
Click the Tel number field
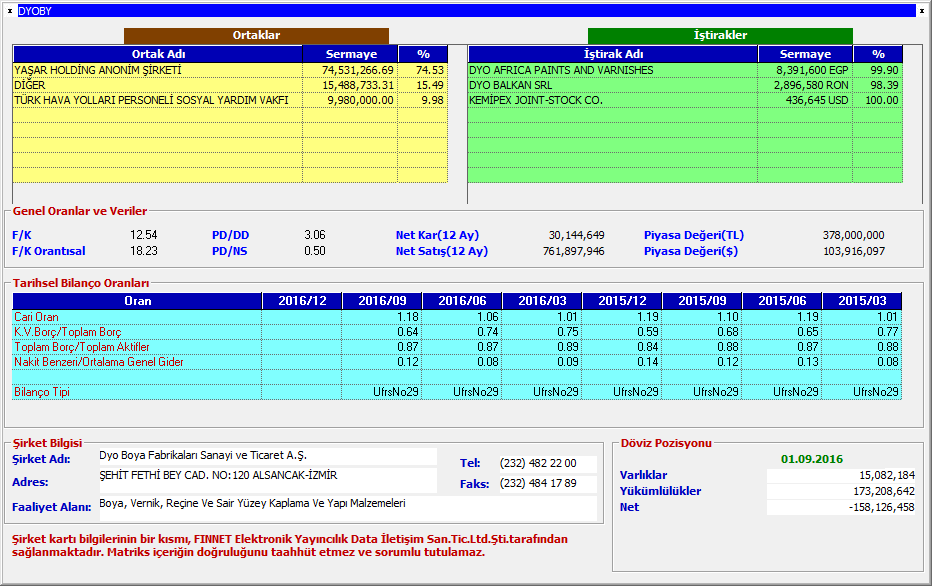pos(547,463)
